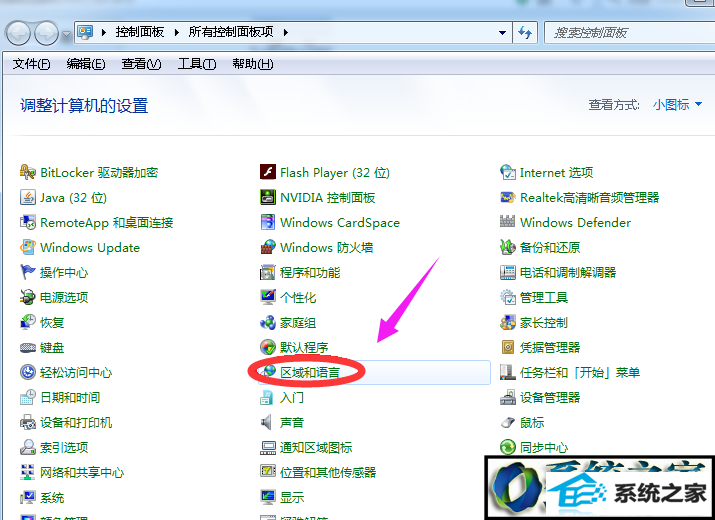Open the 编辑(E) menu
This screenshot has height=520, width=715.
click(86, 64)
